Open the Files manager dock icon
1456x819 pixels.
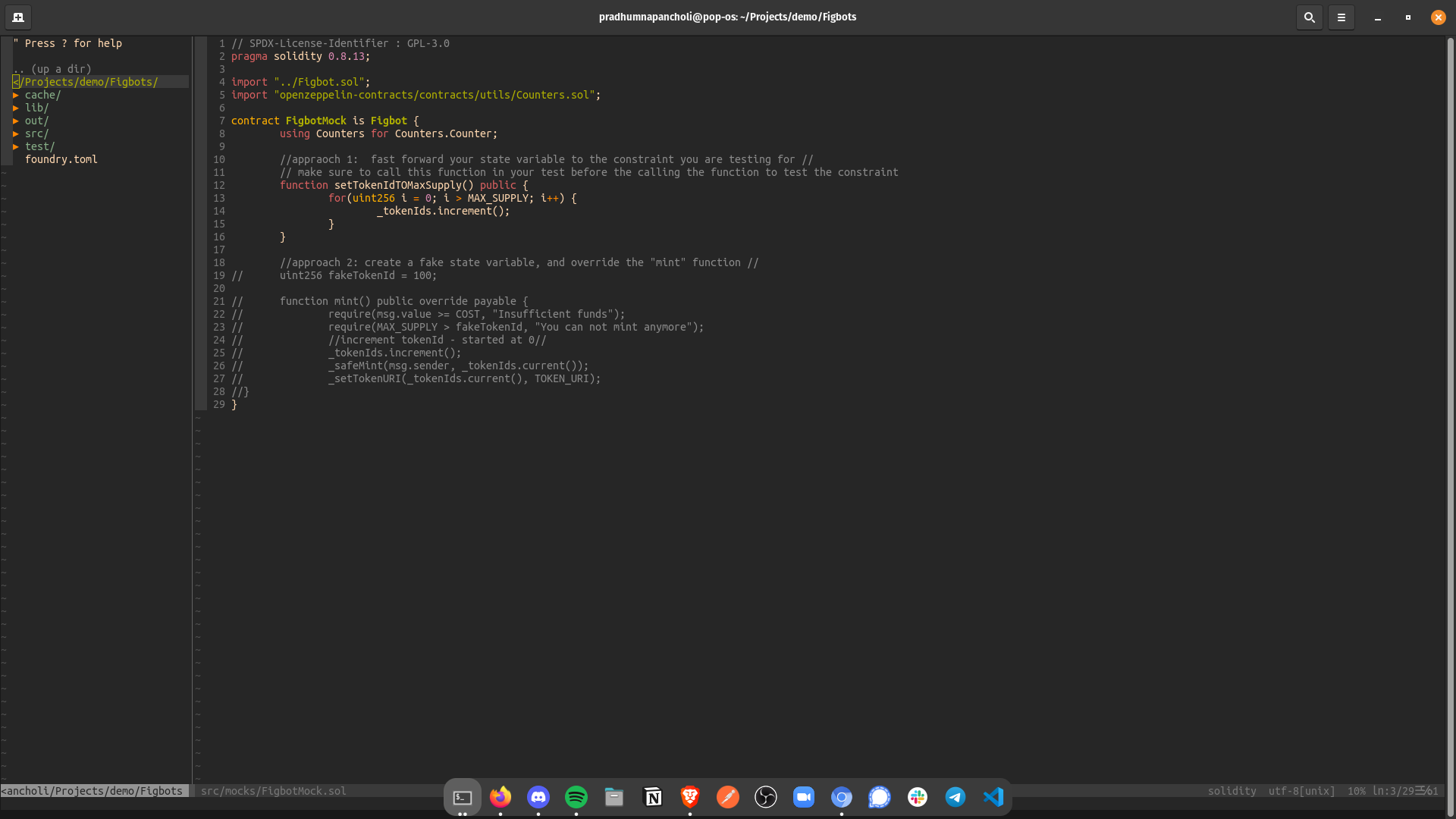614,797
